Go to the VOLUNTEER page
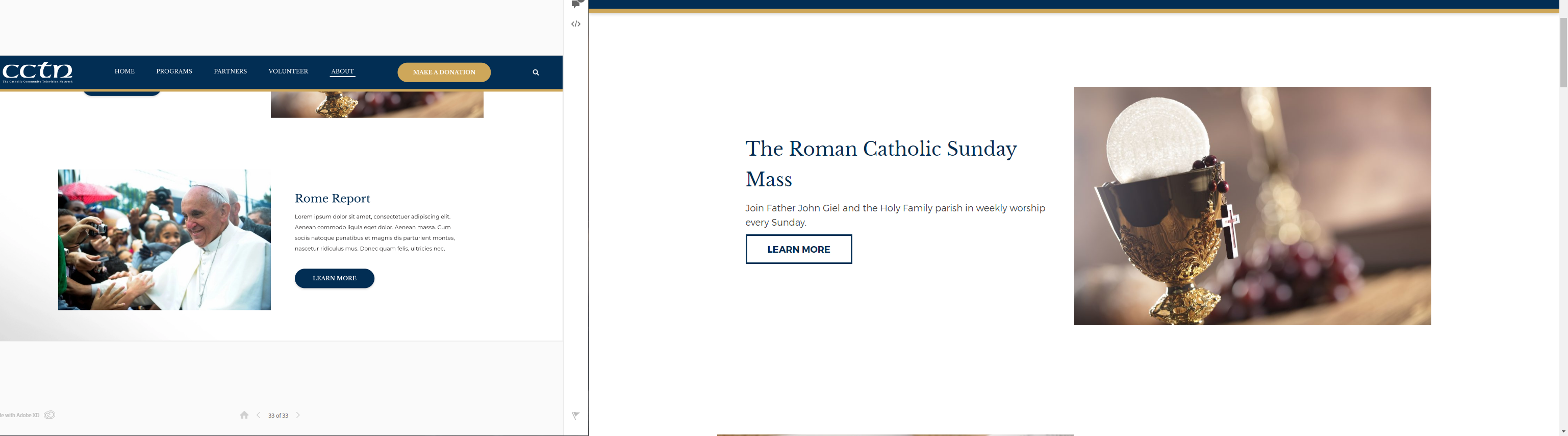The height and width of the screenshot is (436, 1568). tap(288, 72)
